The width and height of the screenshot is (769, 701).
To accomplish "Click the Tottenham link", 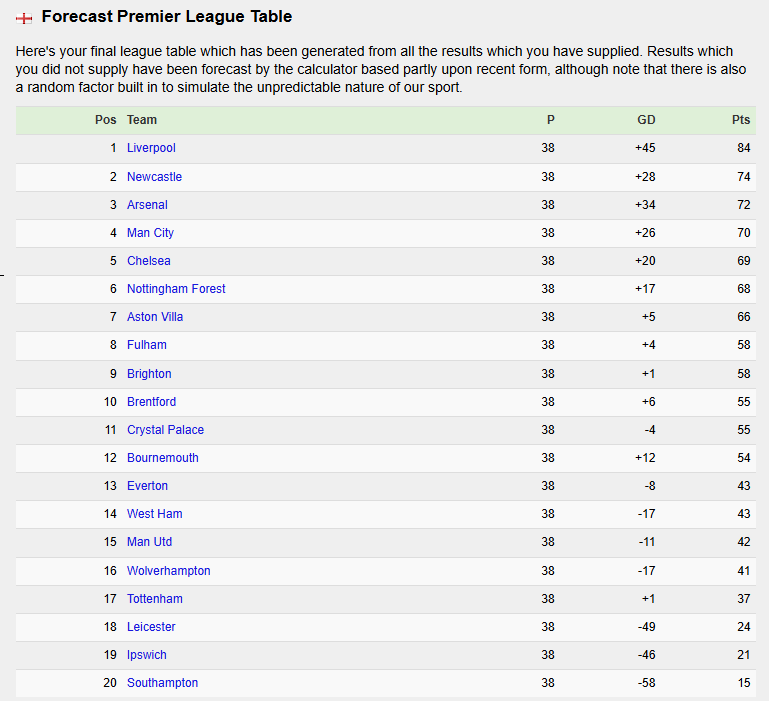I will [155, 598].
